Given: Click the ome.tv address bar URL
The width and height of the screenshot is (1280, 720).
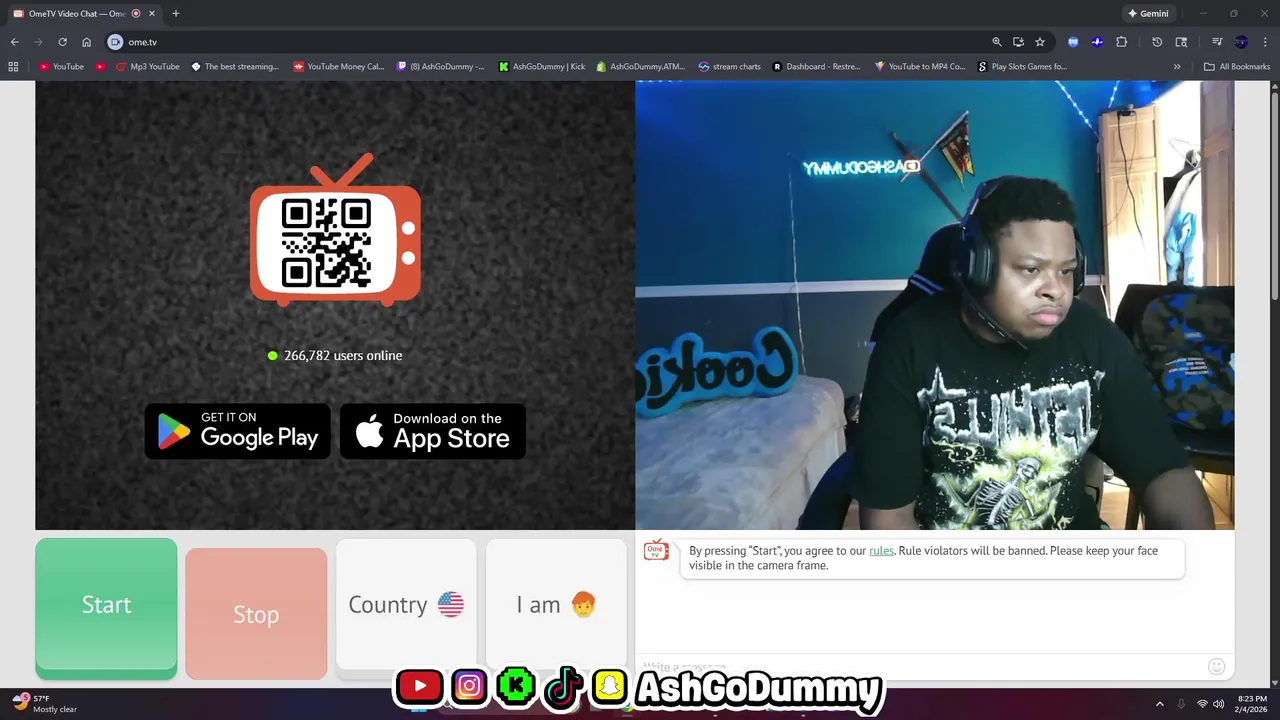Looking at the screenshot, I should (142, 42).
